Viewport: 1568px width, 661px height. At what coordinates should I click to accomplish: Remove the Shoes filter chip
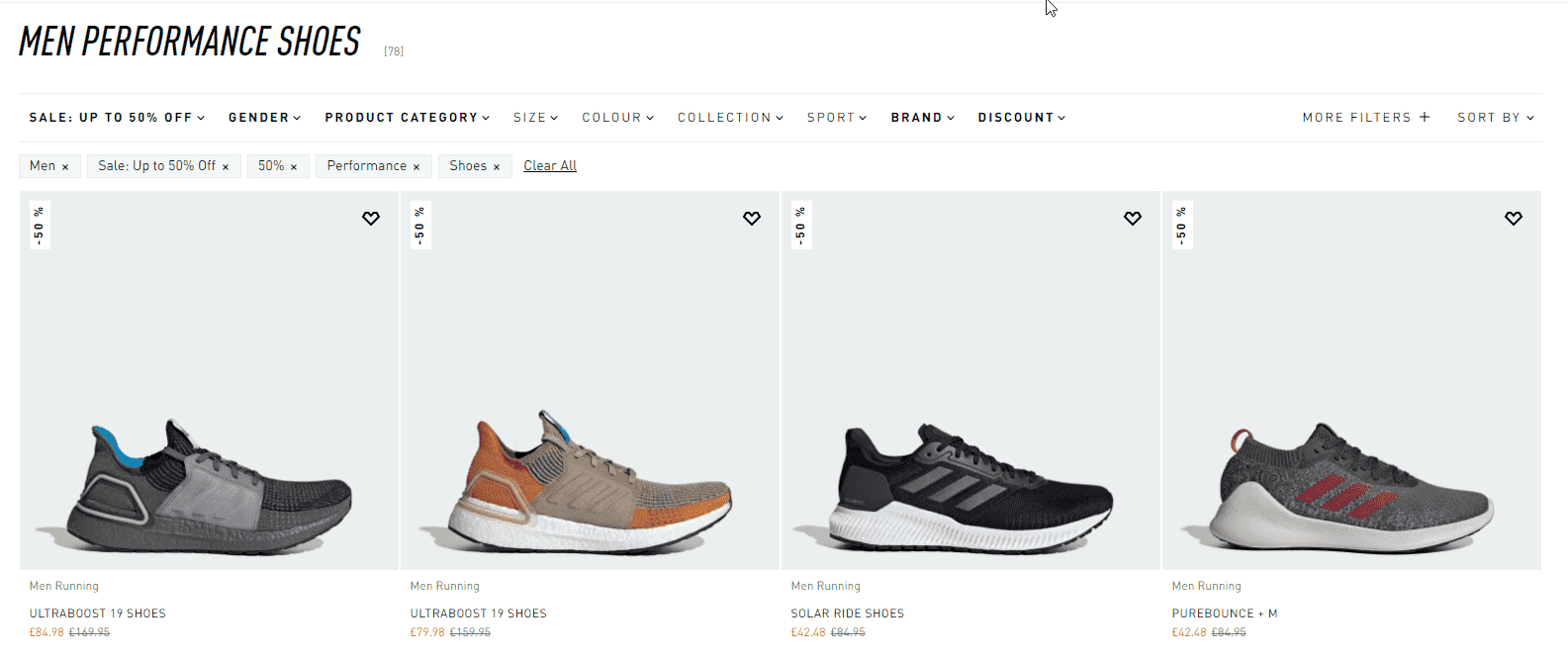tap(497, 167)
